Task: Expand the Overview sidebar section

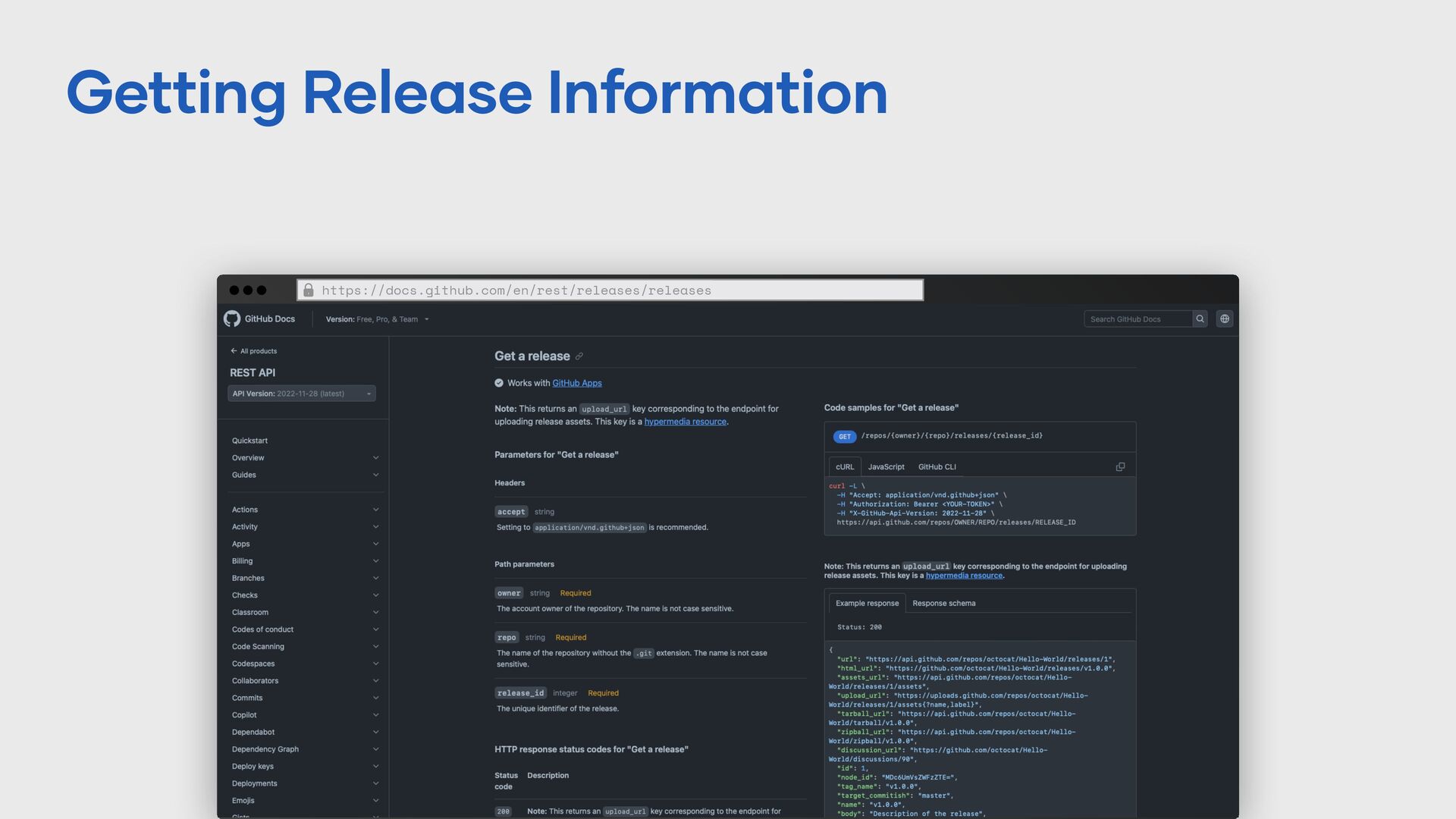Action: pos(305,458)
